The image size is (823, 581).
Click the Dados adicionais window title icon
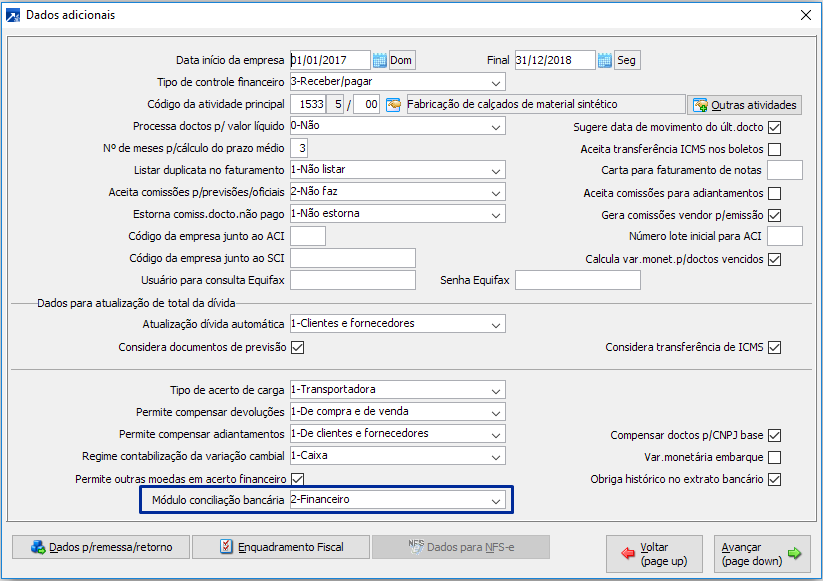[x=13, y=15]
